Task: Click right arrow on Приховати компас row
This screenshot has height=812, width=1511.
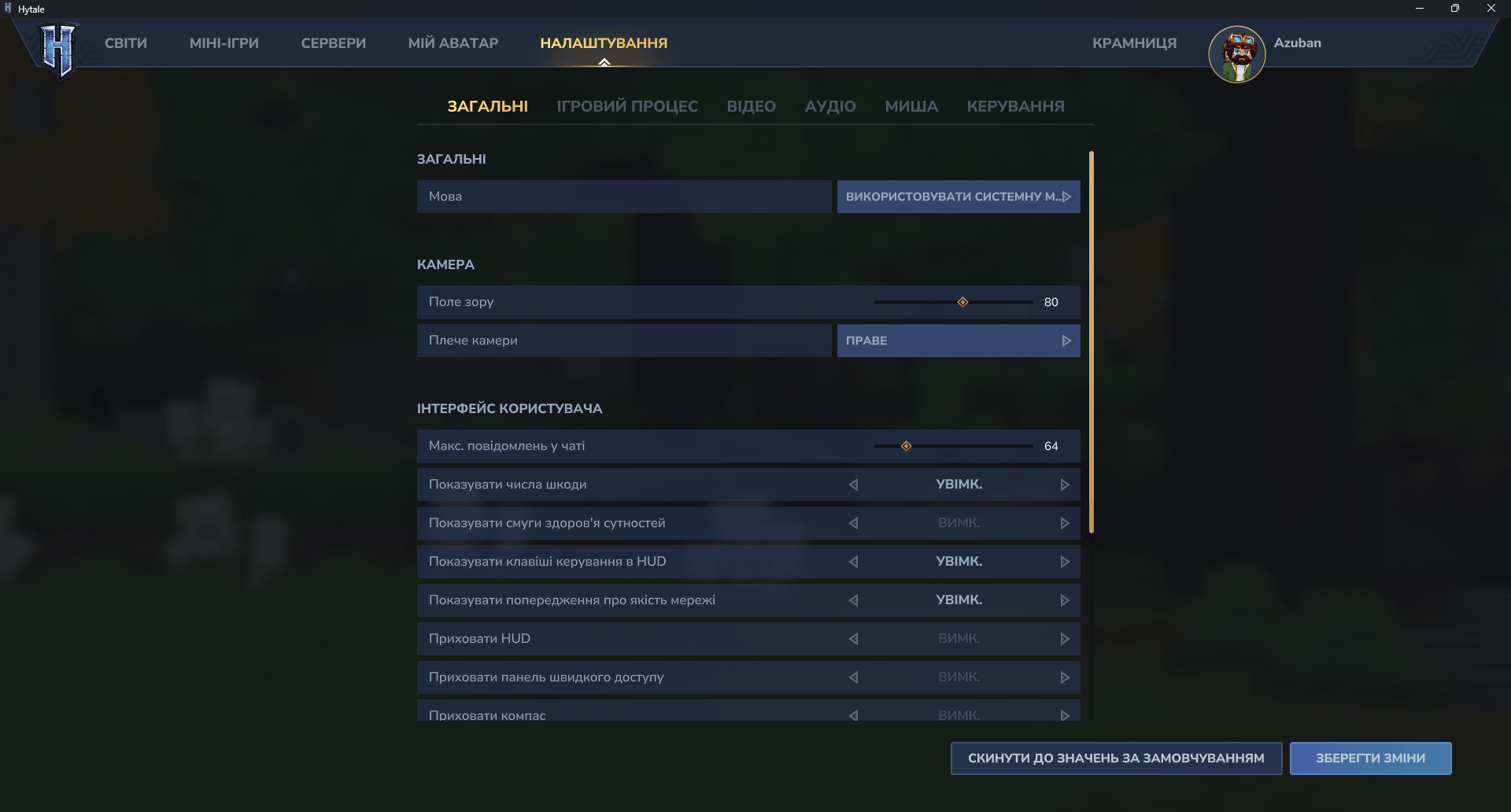Action: pos(1064,714)
